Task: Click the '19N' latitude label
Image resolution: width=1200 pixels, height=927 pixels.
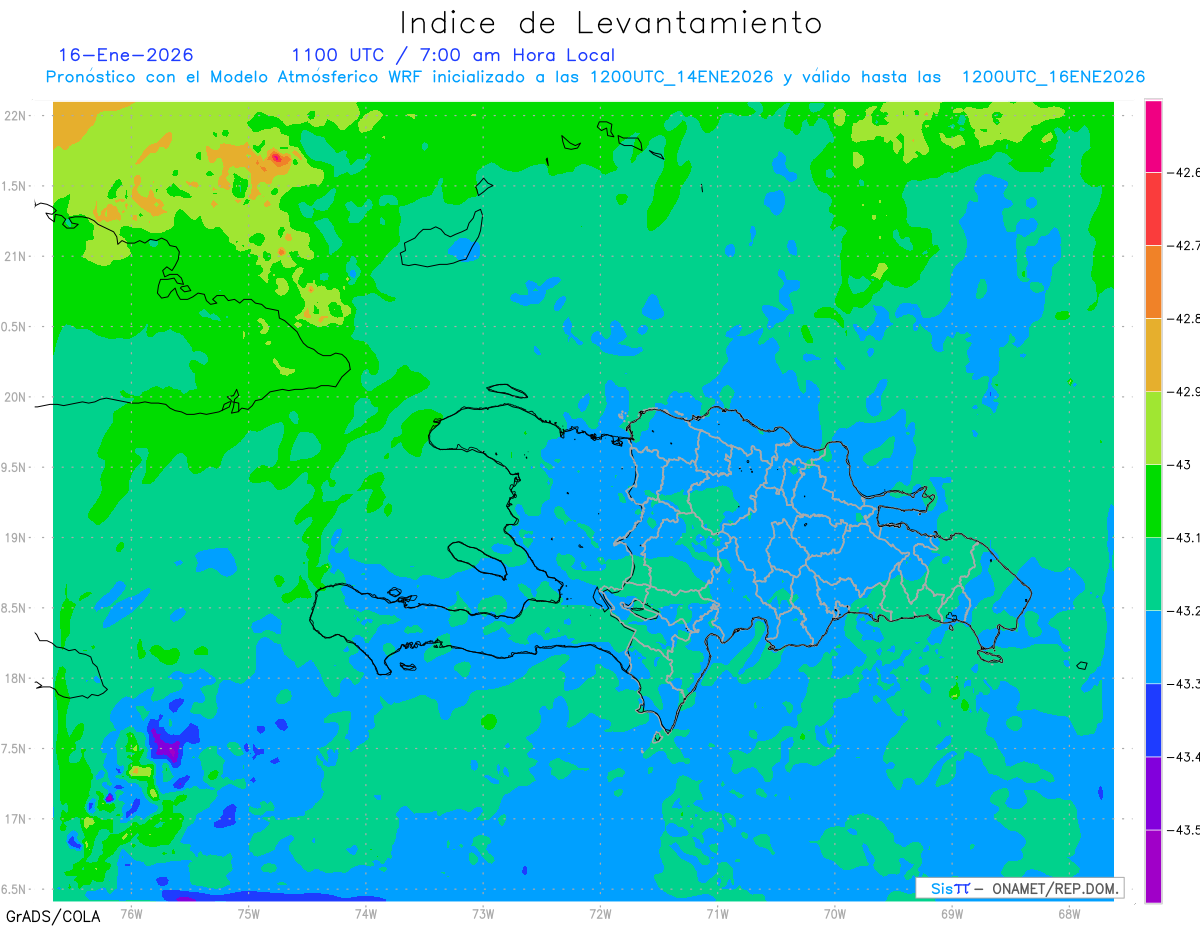Action: (x=17, y=538)
